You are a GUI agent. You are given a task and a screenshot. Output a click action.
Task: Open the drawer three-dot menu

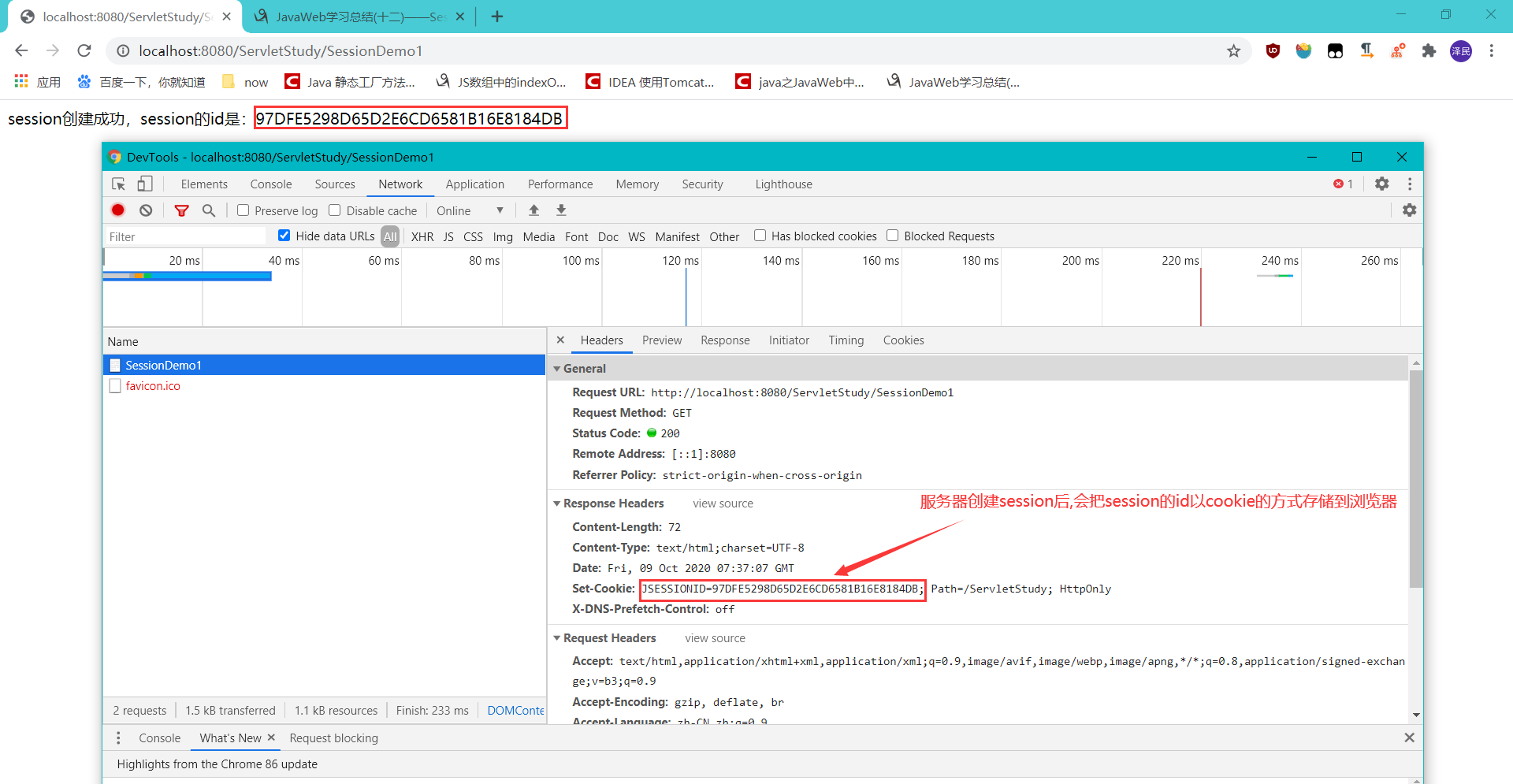118,738
